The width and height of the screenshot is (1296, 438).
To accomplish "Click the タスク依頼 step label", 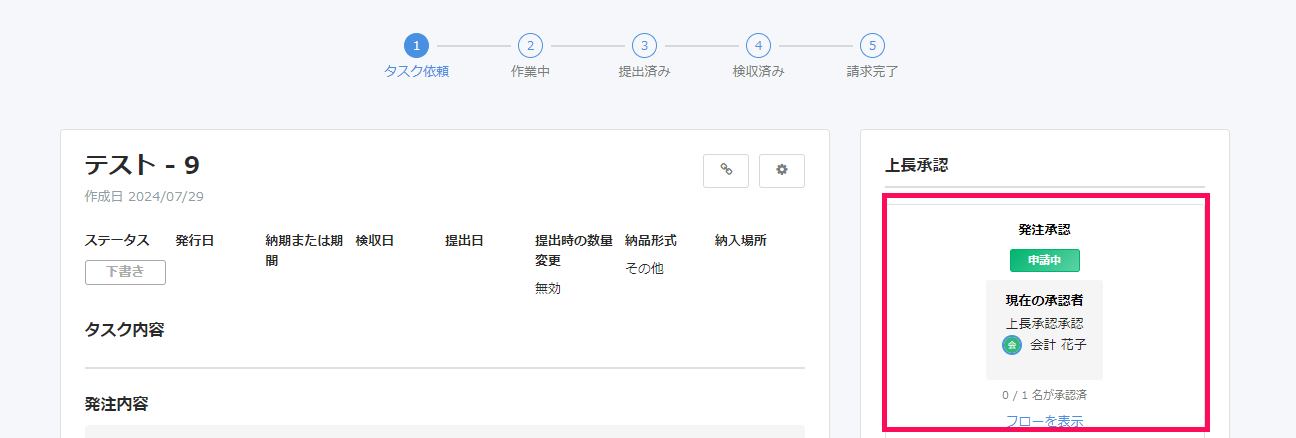I will [416, 71].
